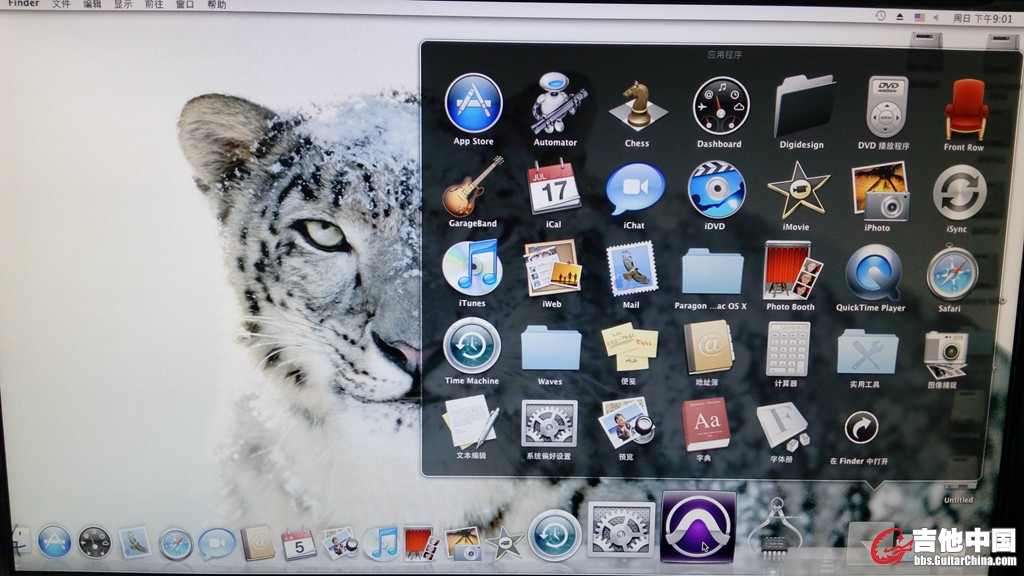
Task: Open App Store from the applications grid
Action: click(x=473, y=103)
